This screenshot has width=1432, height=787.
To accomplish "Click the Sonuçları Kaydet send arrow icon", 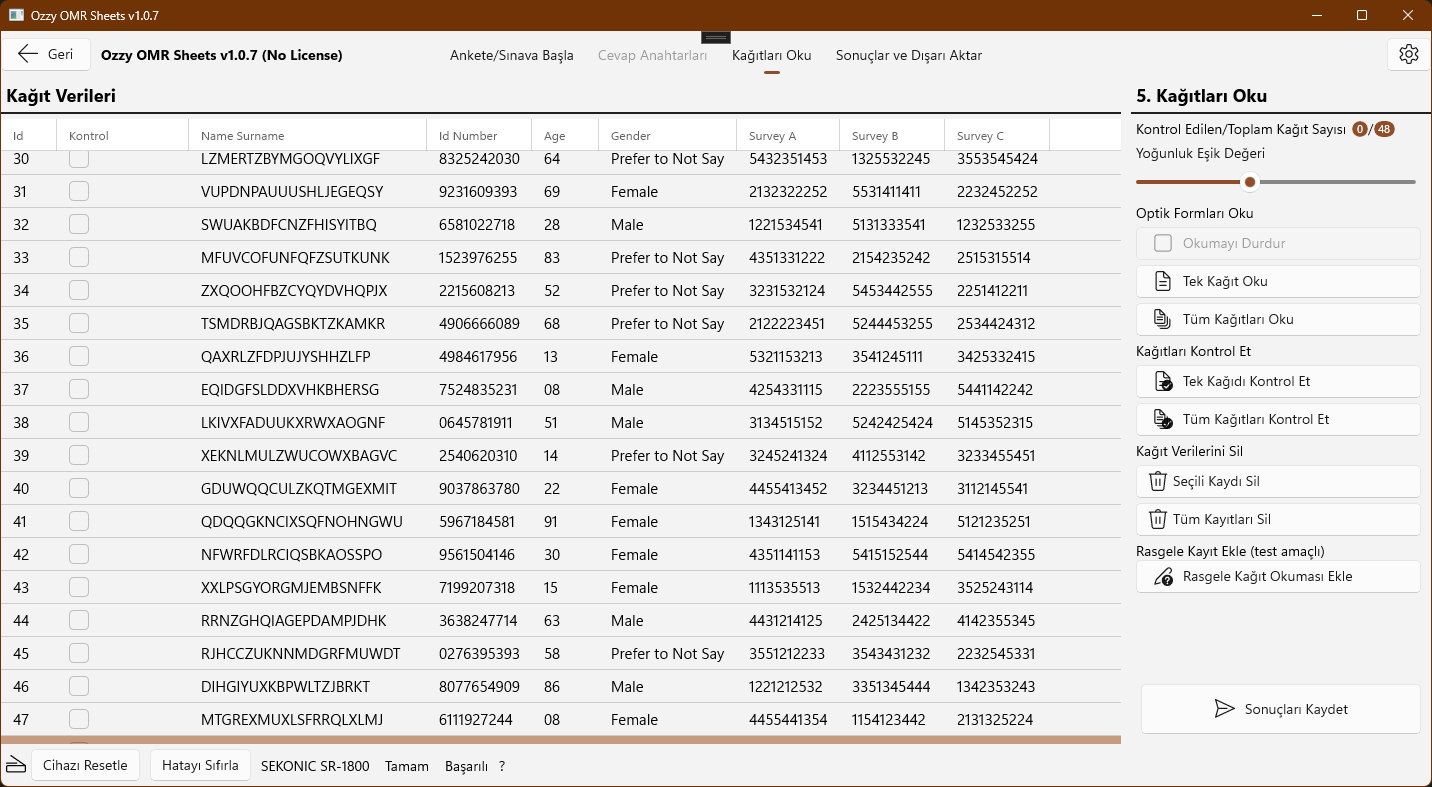I will click(x=1224, y=709).
